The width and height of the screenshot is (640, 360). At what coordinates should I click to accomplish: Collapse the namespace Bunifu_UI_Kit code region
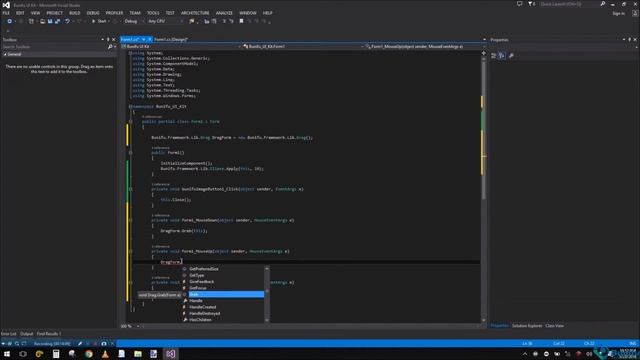130,107
